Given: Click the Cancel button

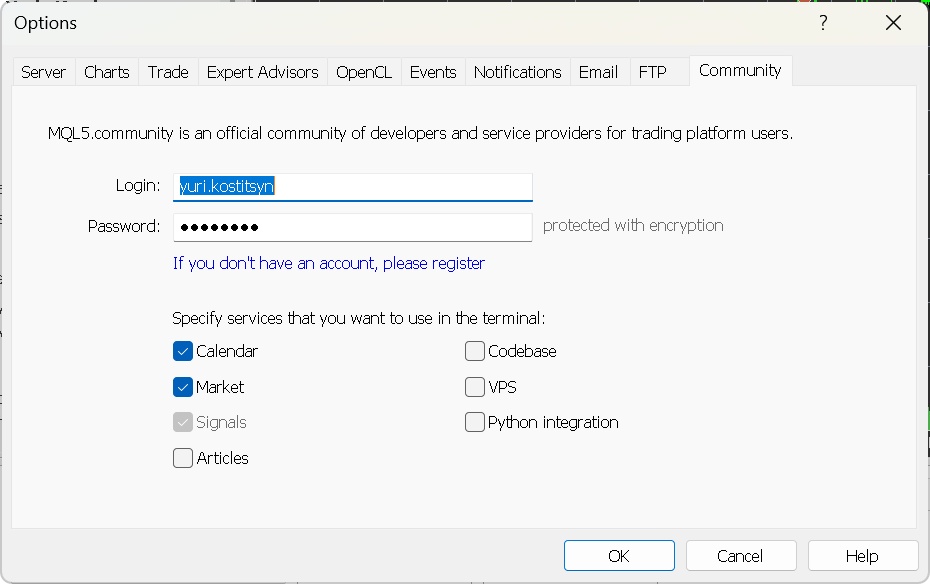Looking at the screenshot, I should pyautogui.click(x=741, y=556).
